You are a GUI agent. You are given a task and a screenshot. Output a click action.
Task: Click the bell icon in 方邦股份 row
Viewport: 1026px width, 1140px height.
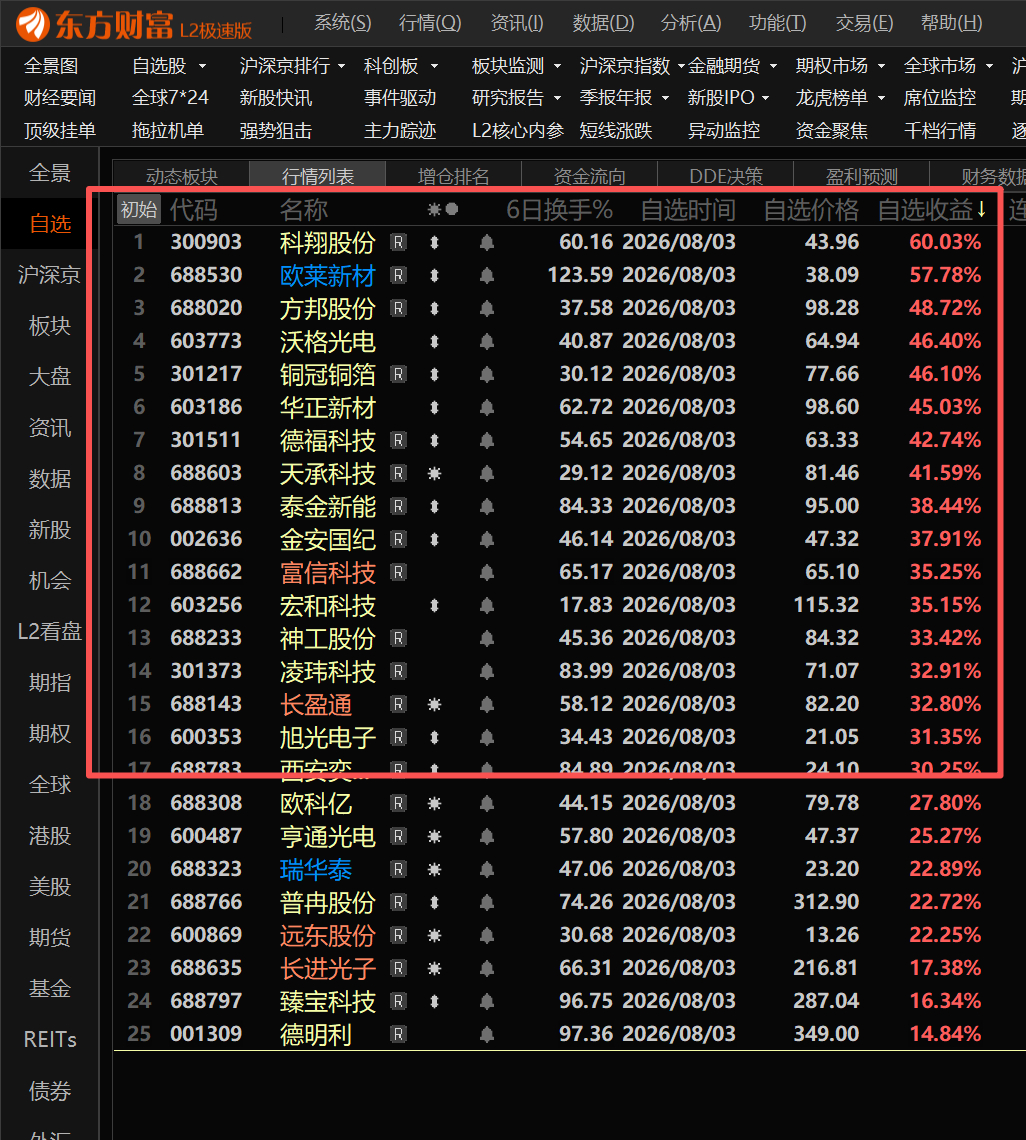tap(487, 309)
